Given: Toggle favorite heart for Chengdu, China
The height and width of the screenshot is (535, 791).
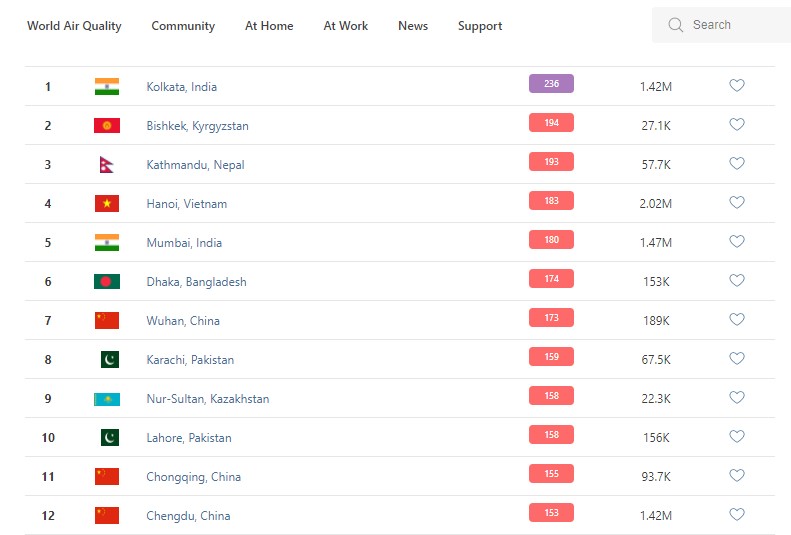Looking at the screenshot, I should (x=737, y=515).
